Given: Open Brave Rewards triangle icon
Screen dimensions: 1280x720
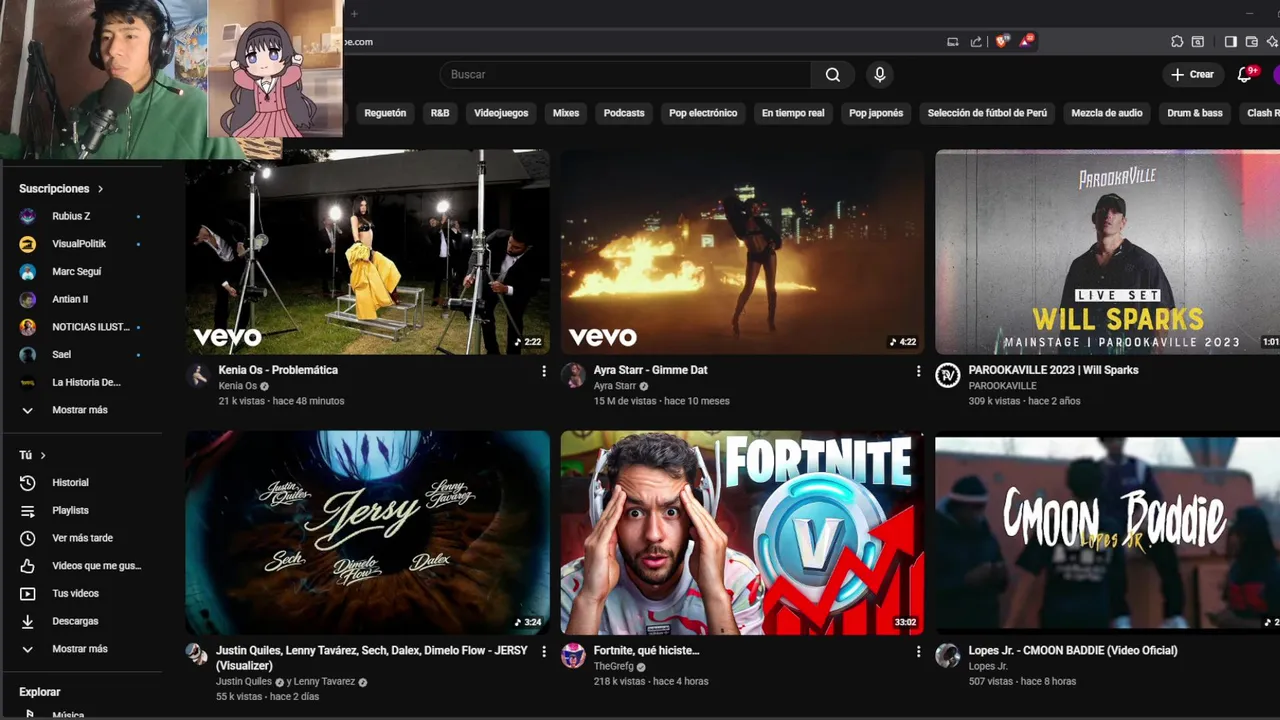Looking at the screenshot, I should click(1027, 42).
